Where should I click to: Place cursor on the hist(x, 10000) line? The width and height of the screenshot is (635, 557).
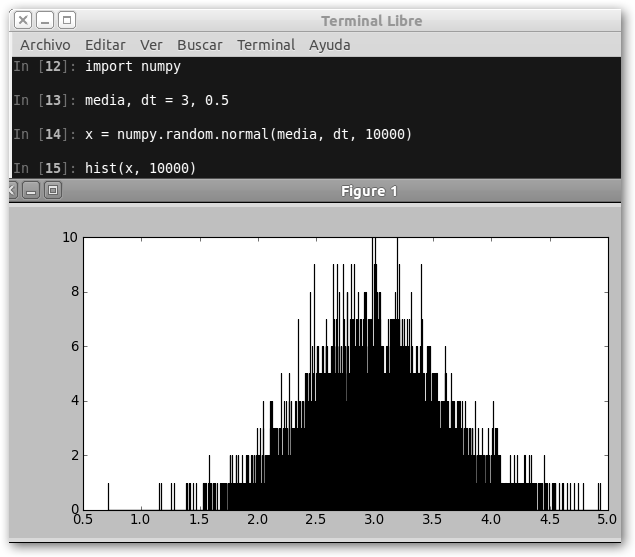click(140, 168)
